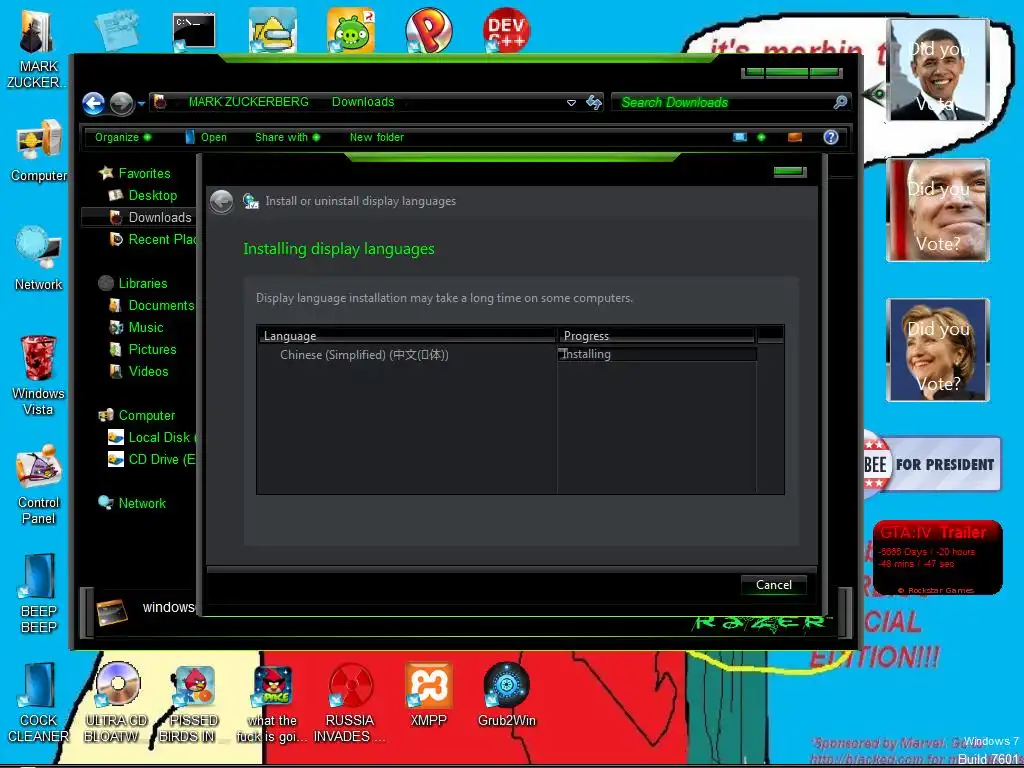Open the command prompt desktop shortcut
The height and width of the screenshot is (768, 1024).
coord(194,31)
